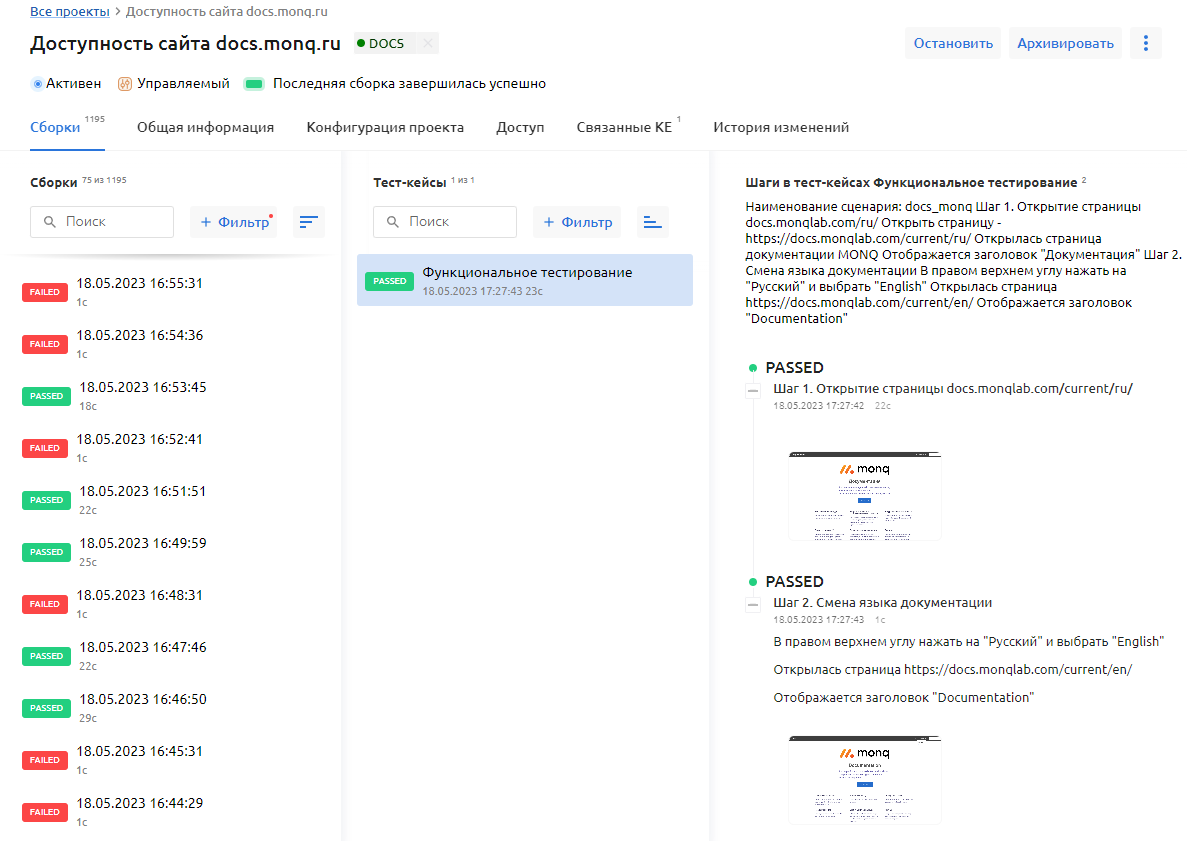Open Фильтр in the Сборки panel
This screenshot has height=841, width=1187.
pyautogui.click(x=234, y=222)
